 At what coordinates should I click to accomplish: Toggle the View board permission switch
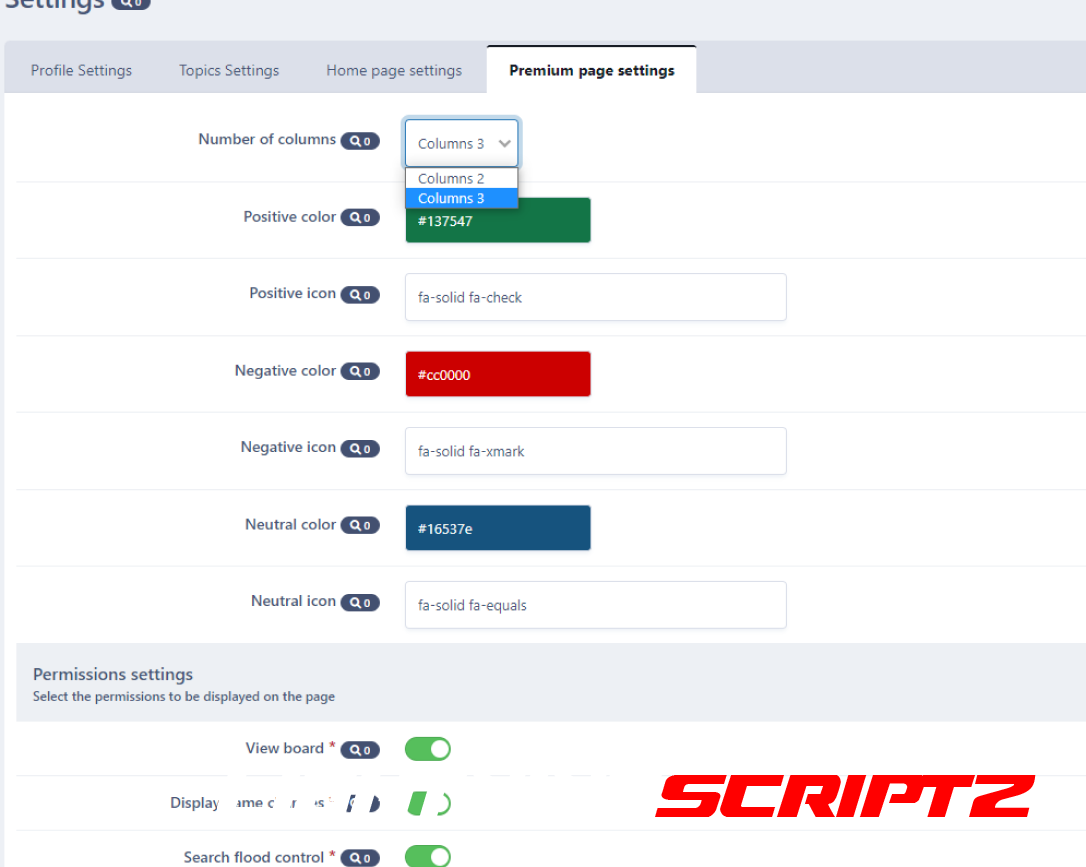428,749
